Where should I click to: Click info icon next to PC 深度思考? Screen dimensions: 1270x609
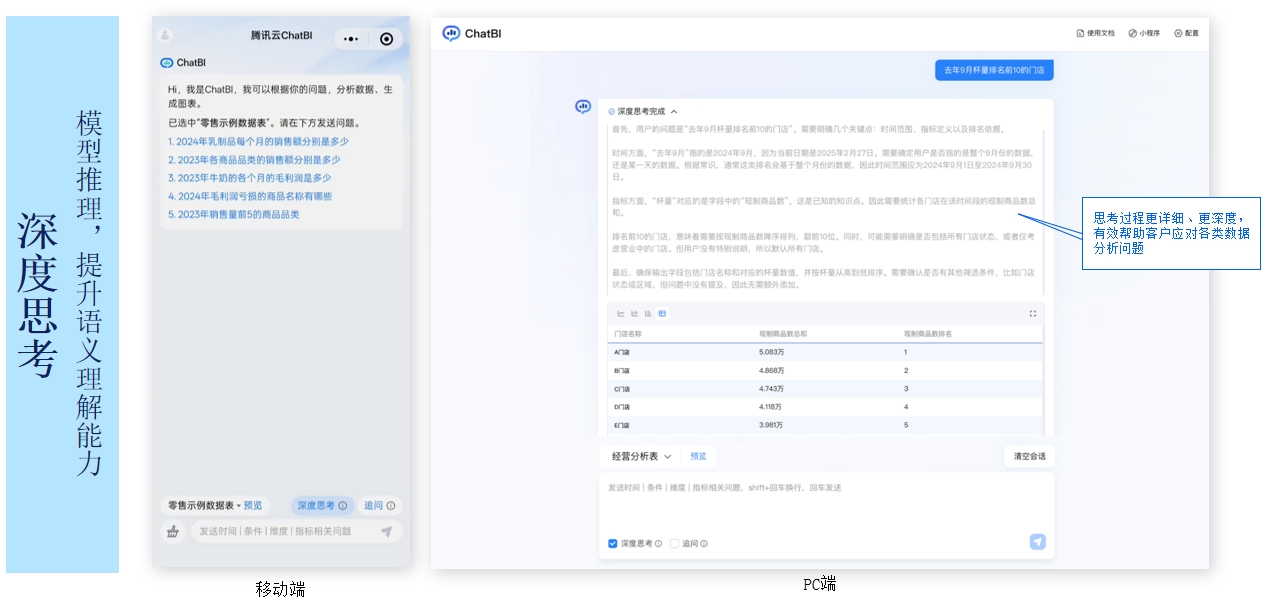click(x=659, y=544)
